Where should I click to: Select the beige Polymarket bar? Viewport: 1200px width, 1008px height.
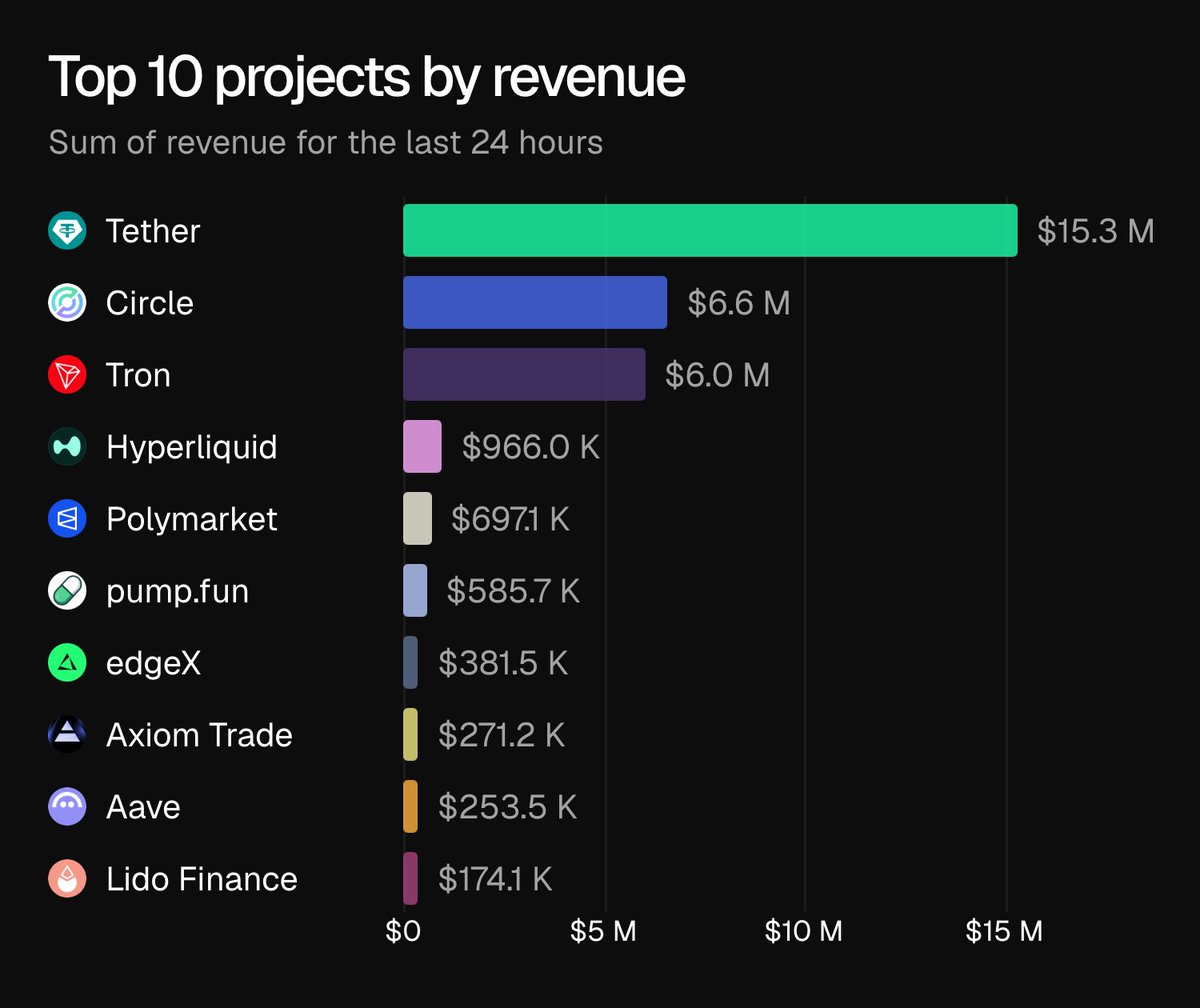pos(417,519)
